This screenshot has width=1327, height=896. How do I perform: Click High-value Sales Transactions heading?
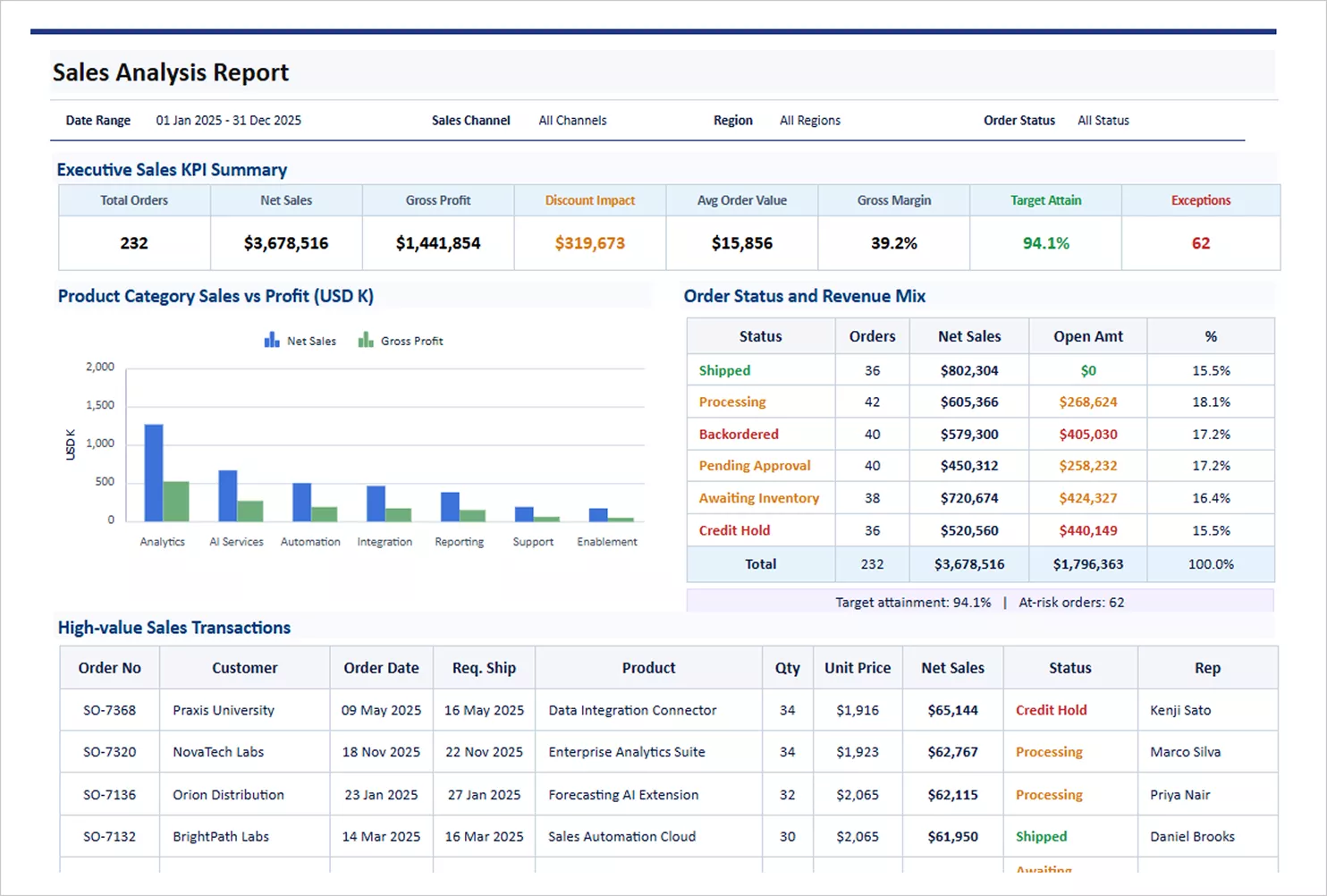tap(174, 628)
